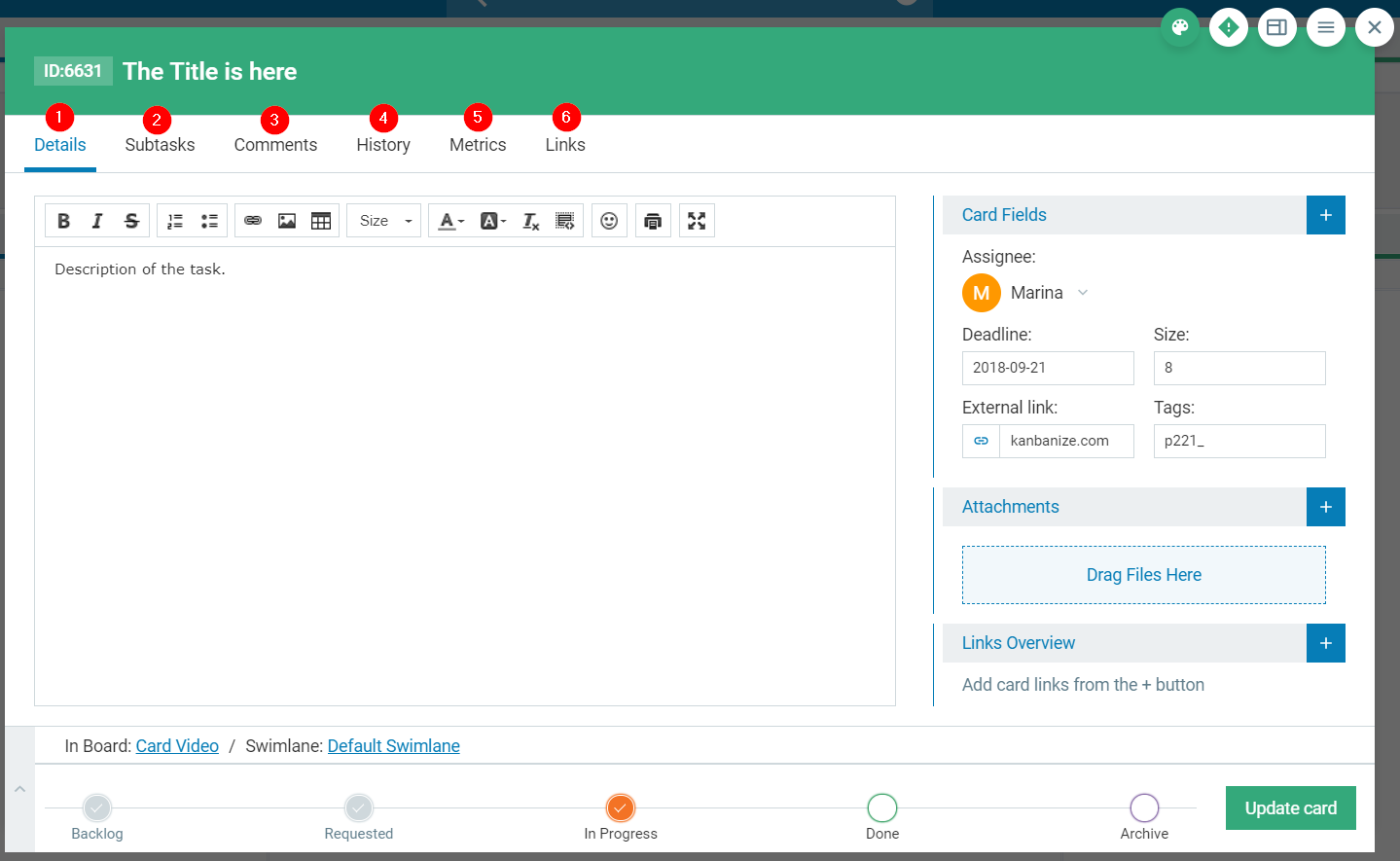
Task: Move the card to Archive stage
Action: pos(1143,807)
